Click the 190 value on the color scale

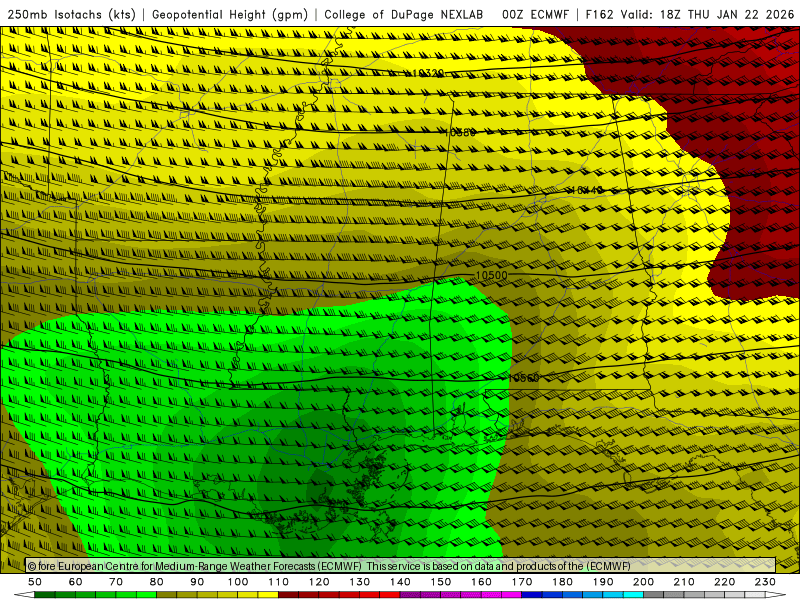pos(603,582)
